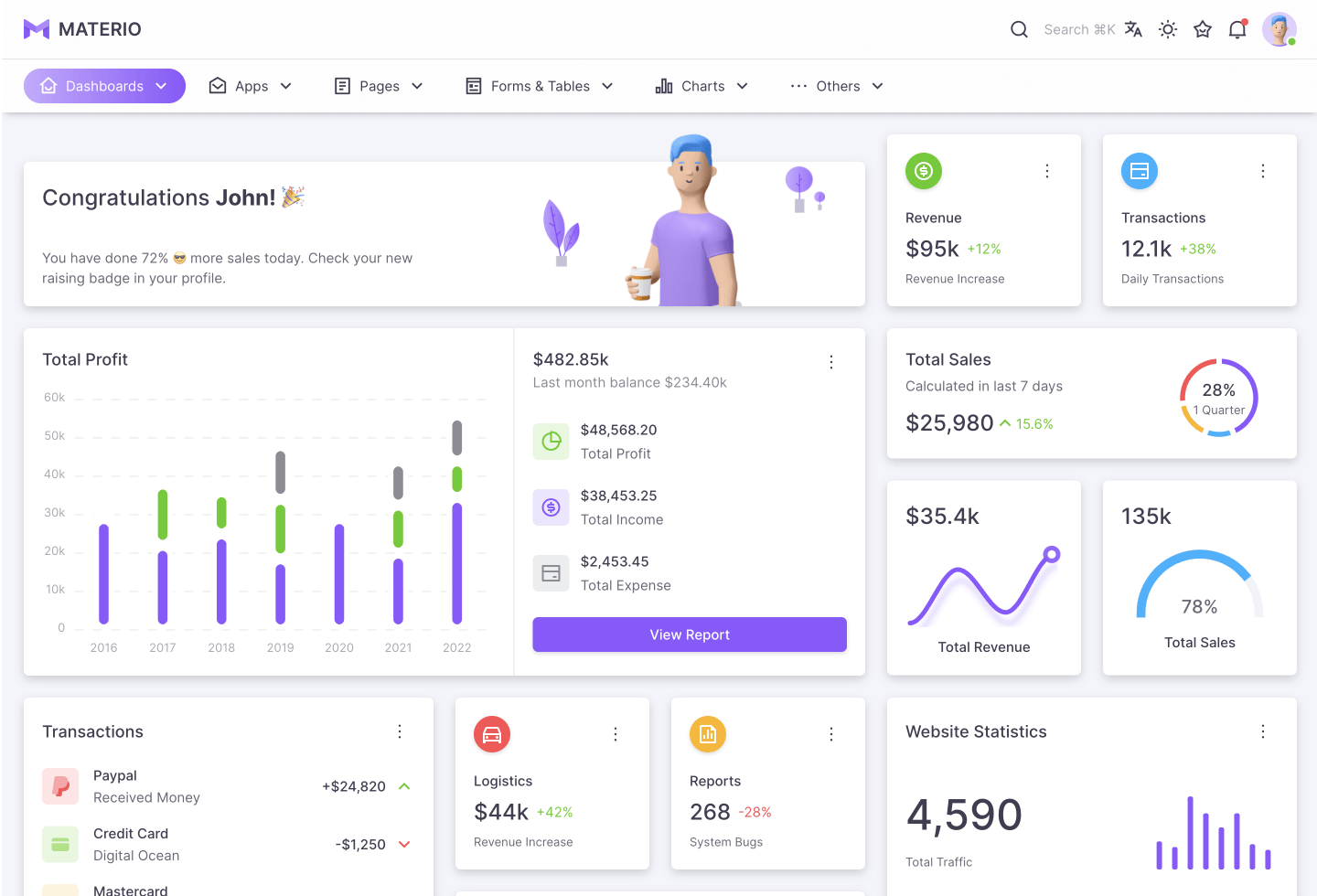This screenshot has width=1317, height=896.
Task: Click the Last month balance text
Action: coord(630,382)
